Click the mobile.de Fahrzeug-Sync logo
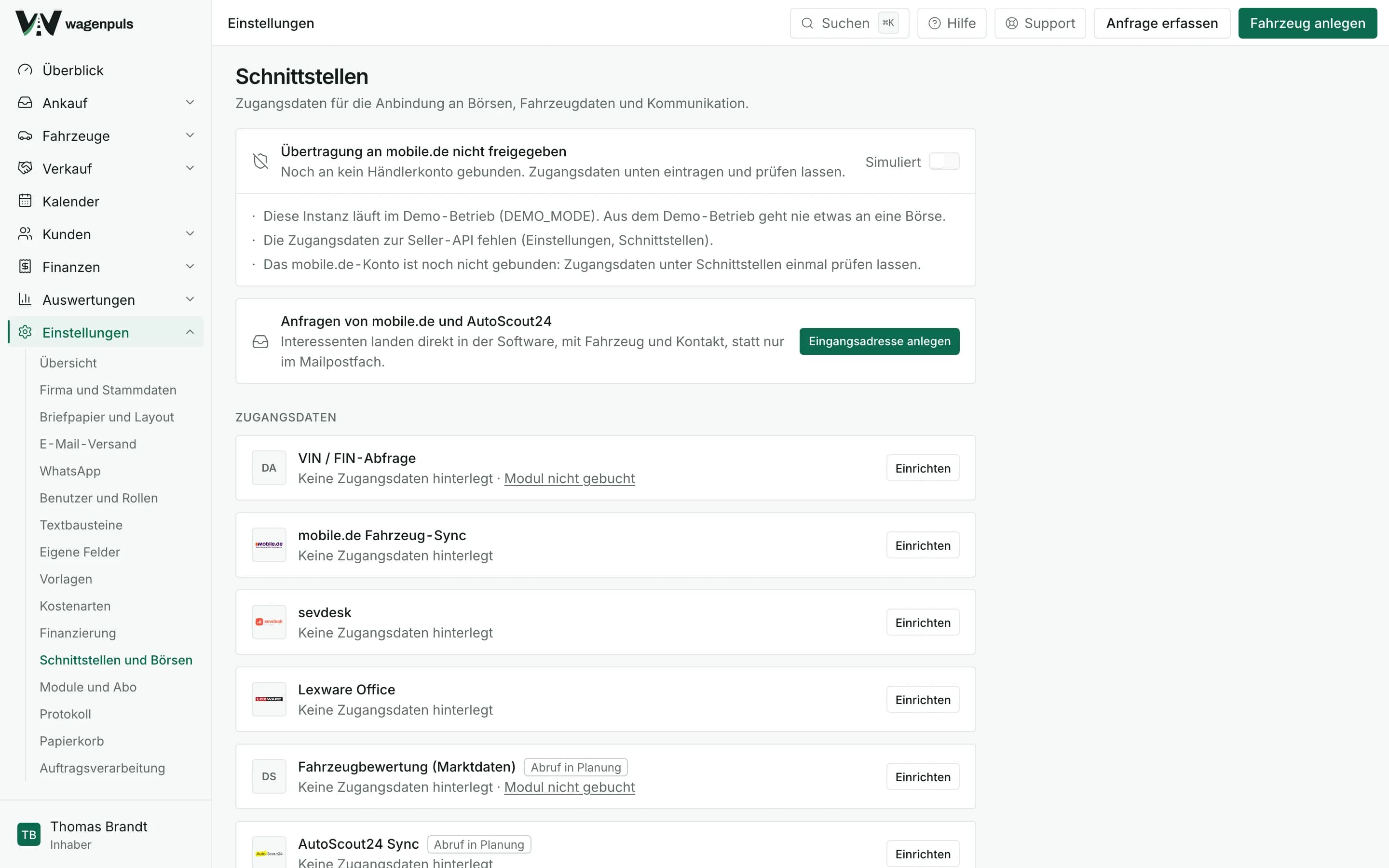Screen dimensions: 1389x868 269,545
